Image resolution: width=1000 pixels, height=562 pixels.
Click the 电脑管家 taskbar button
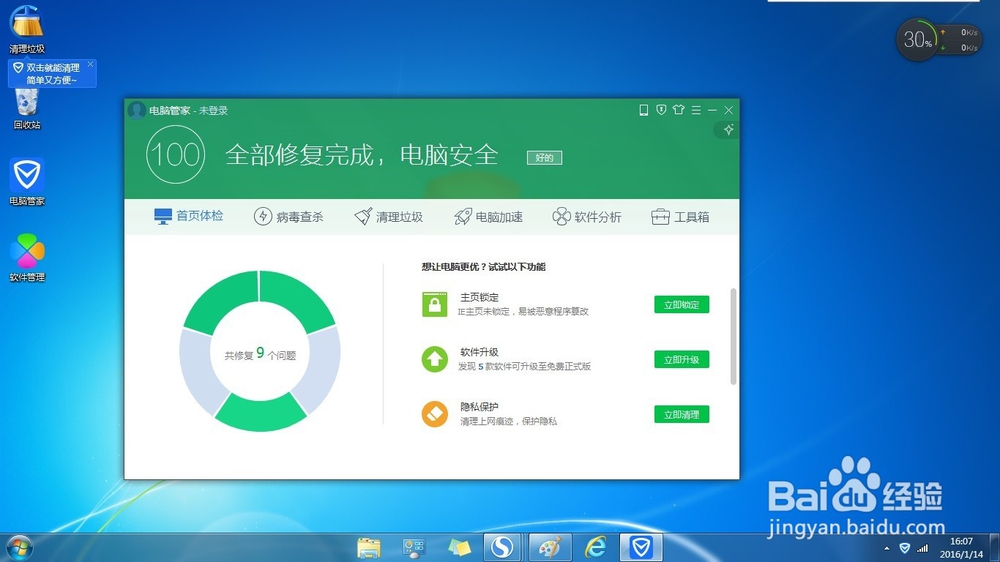point(641,547)
